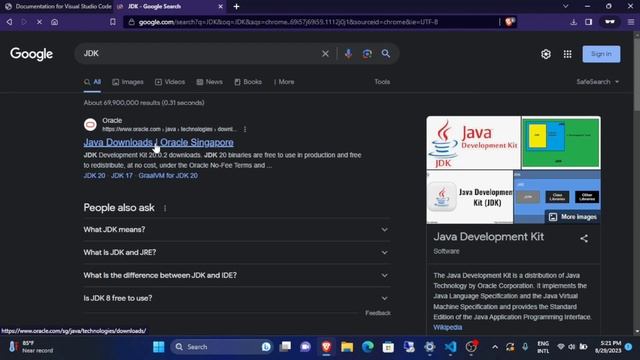Open tab search dropdown arrow
This screenshot has height=360, width=640.
[565, 7]
